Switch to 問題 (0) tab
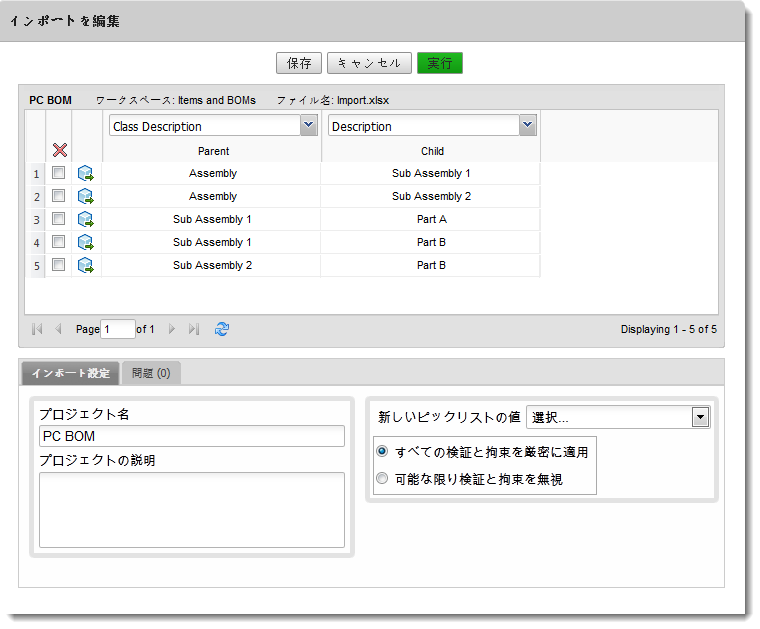760x629 pixels. point(151,373)
